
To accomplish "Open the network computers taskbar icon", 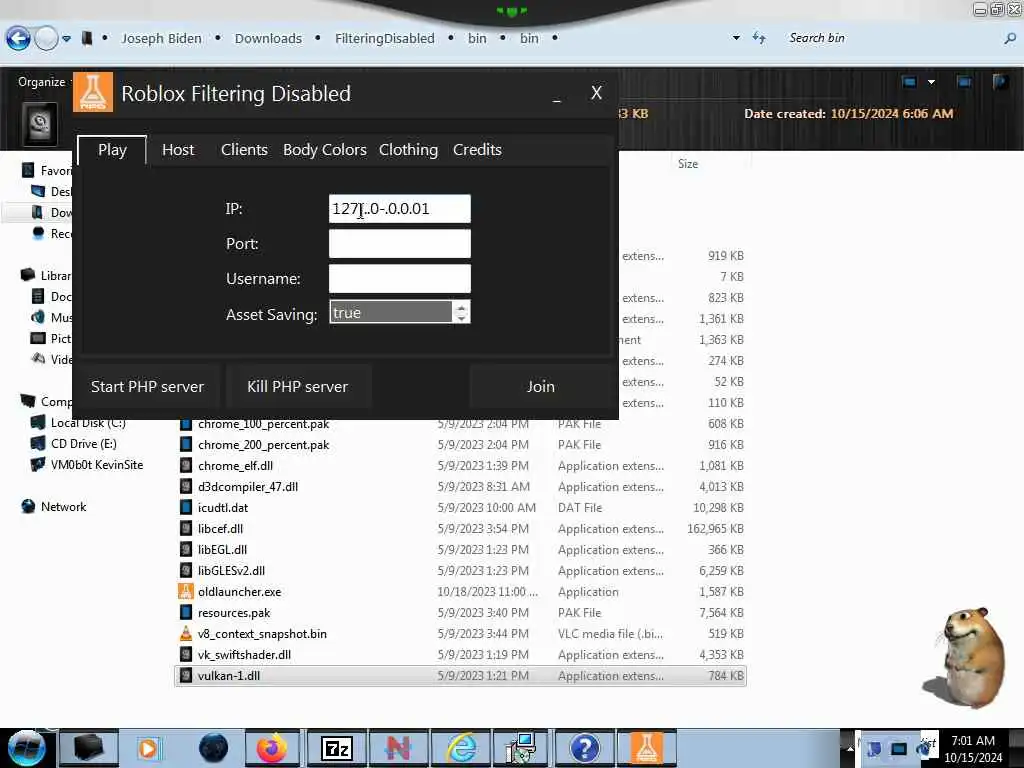I will [x=521, y=748].
